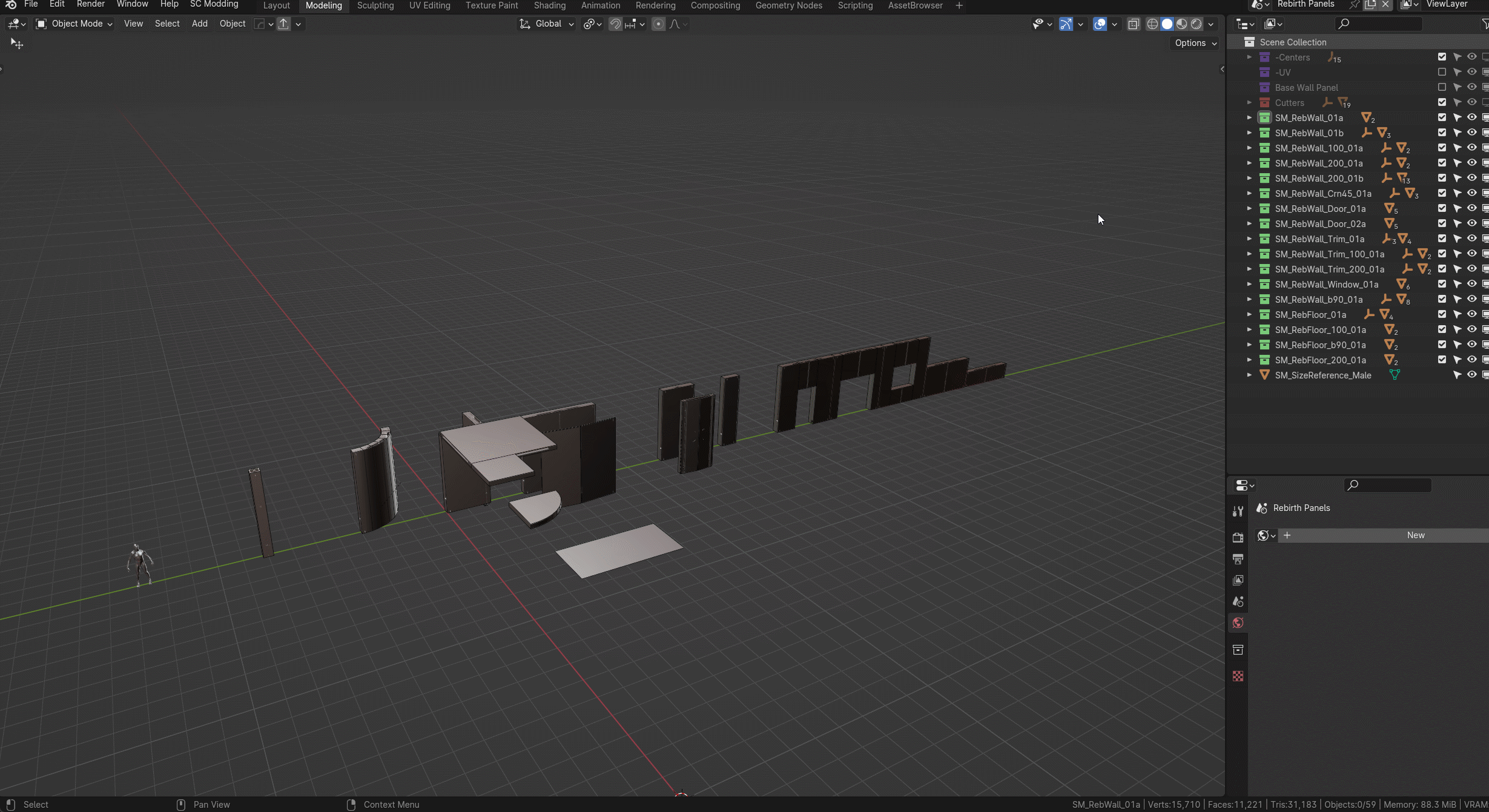This screenshot has height=812, width=1489.
Task: Click the SM_SizeReference_Male outliner entry
Action: point(1322,375)
